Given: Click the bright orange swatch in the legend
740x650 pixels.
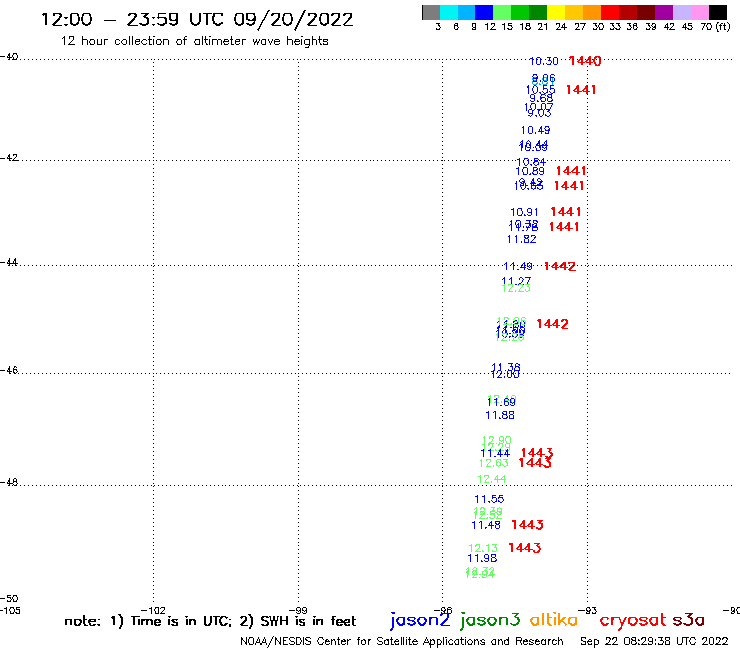Looking at the screenshot, I should [591, 12].
